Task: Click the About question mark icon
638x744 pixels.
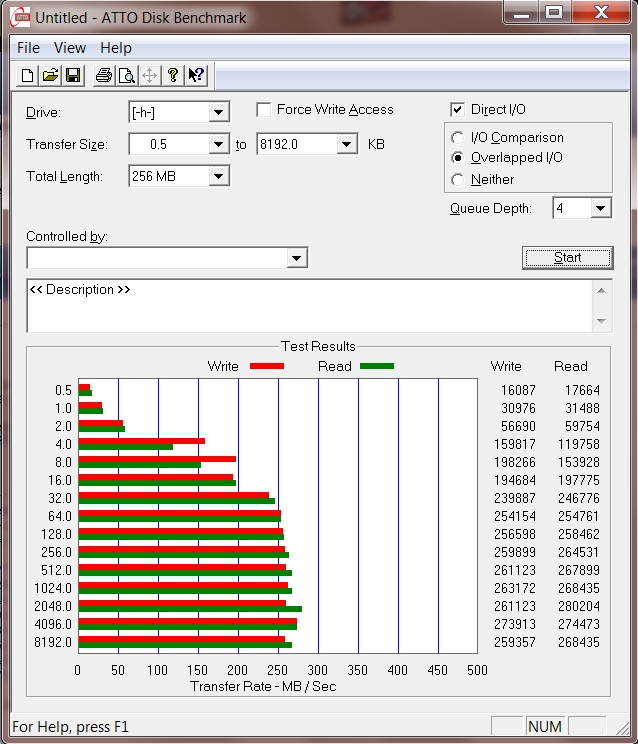Action: (x=173, y=75)
